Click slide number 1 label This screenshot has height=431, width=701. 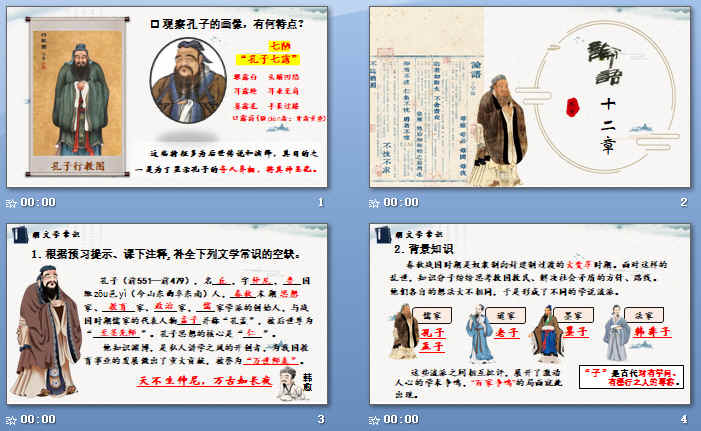321,202
